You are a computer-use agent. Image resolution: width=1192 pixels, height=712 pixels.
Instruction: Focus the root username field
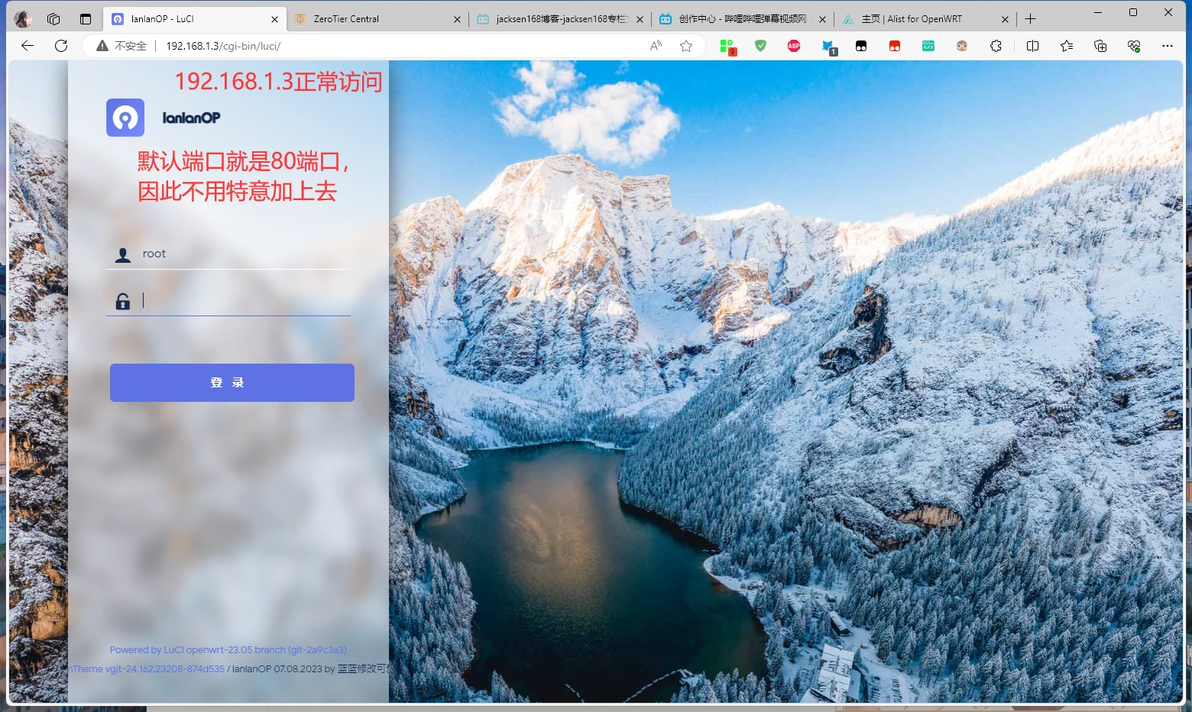(x=228, y=254)
